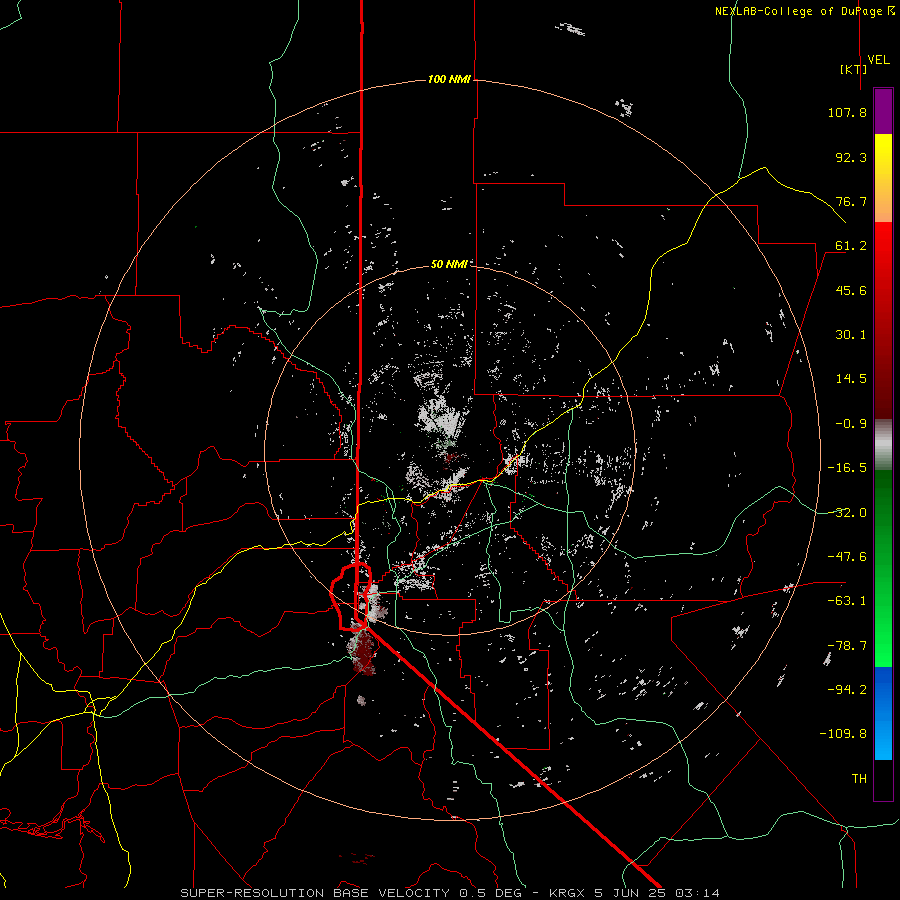The width and height of the screenshot is (900, 900).
Task: Select the -47.6 scale value
Action: (x=847, y=557)
